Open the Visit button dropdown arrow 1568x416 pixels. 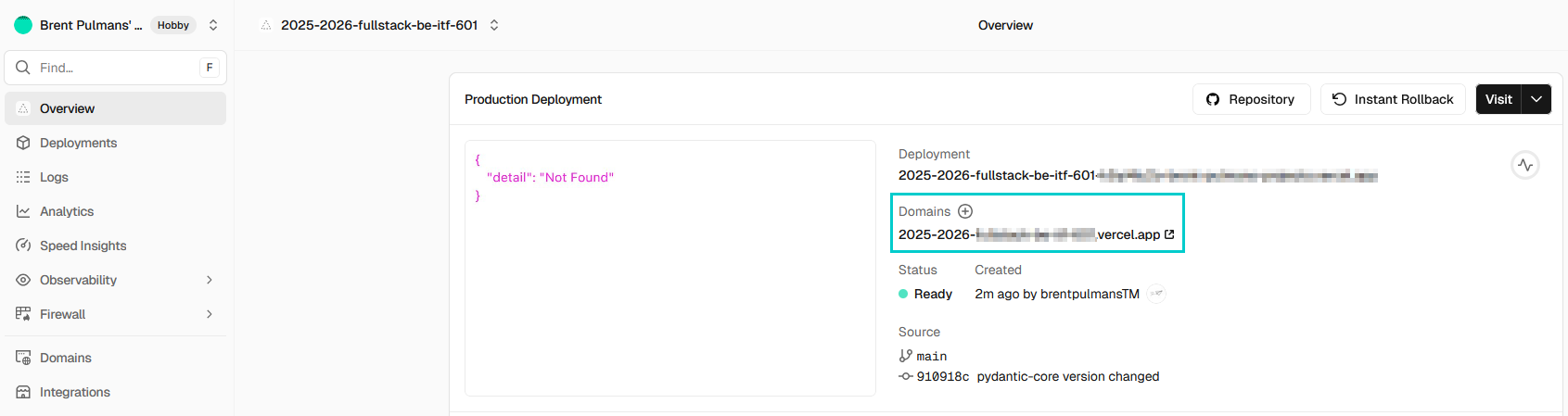point(1536,99)
